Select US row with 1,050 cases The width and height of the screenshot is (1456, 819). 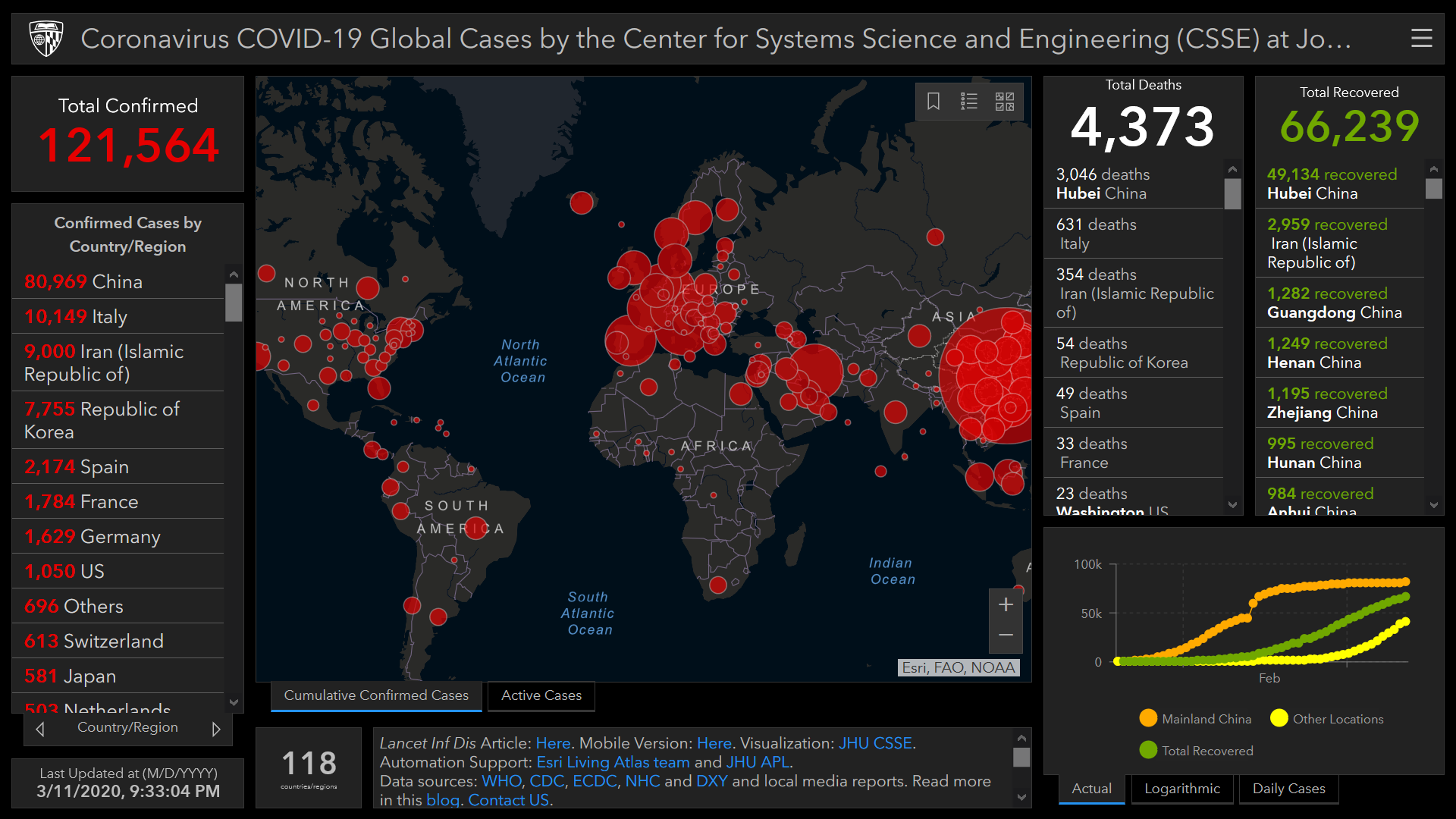pyautogui.click(x=118, y=571)
